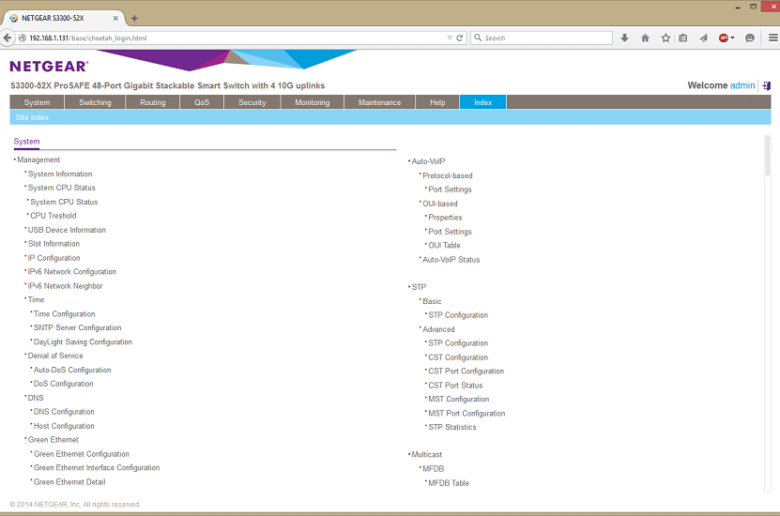Open the Monitoring menu tab
This screenshot has height=516, width=780.
point(312,102)
